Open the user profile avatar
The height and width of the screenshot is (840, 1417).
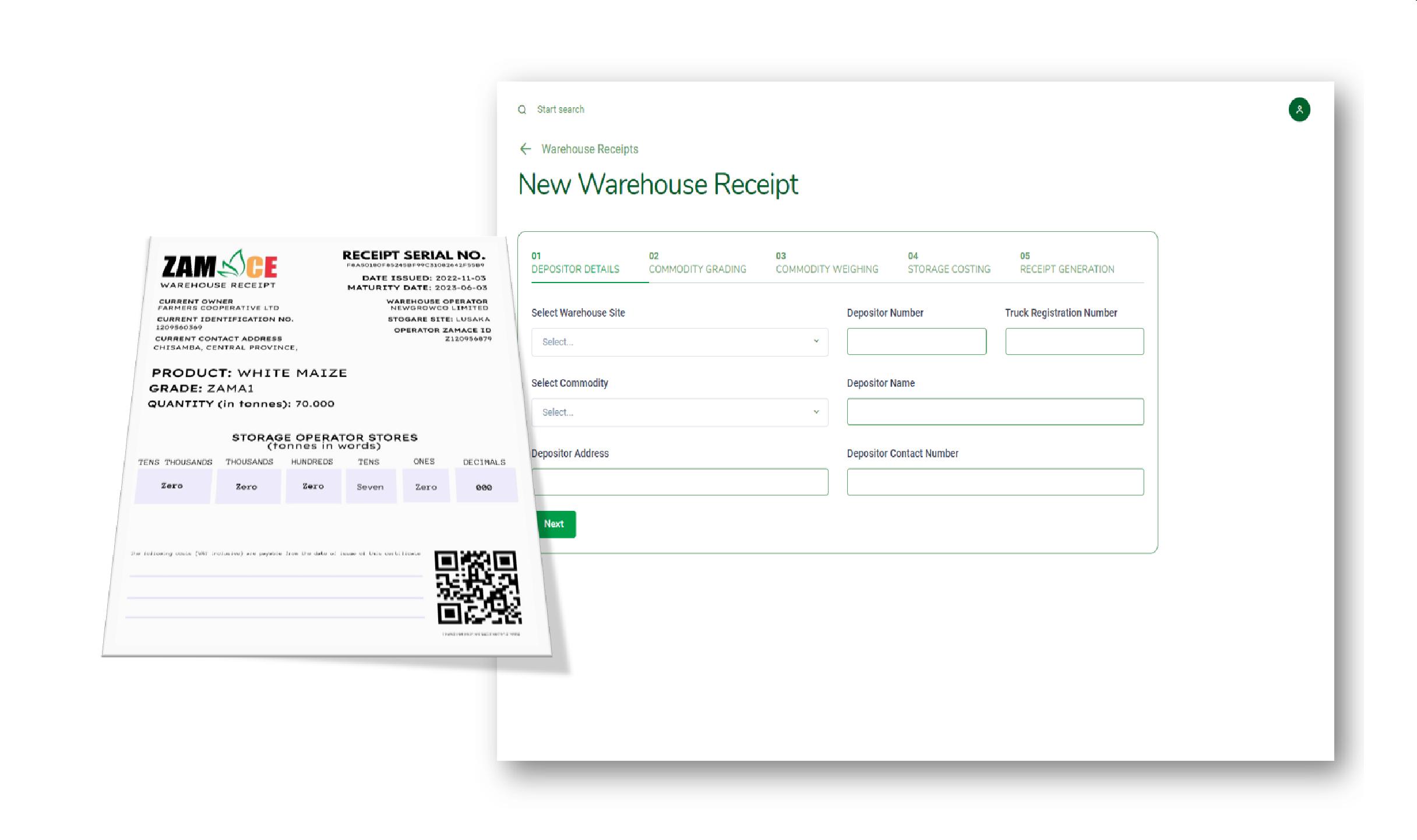1299,110
